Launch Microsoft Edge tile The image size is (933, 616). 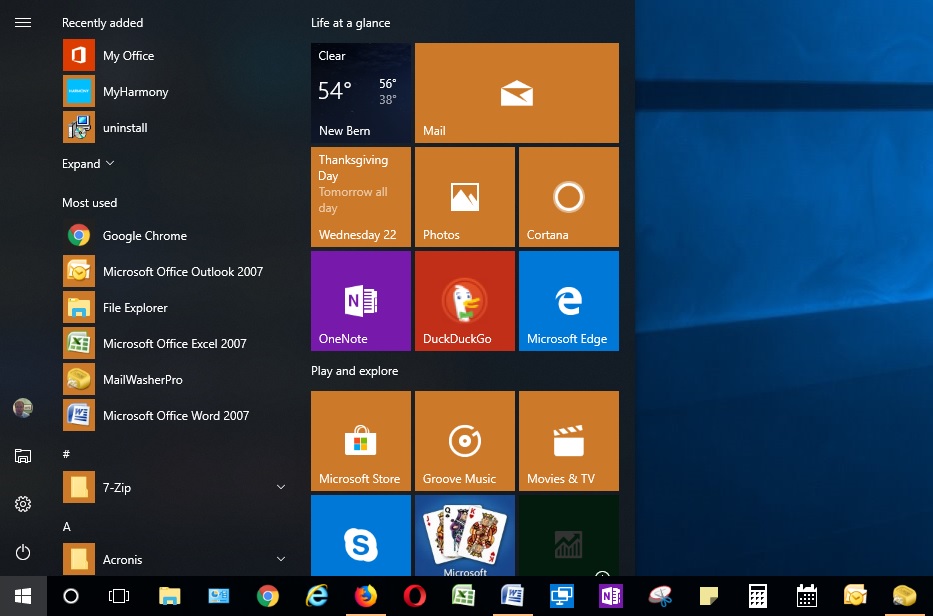[568, 300]
